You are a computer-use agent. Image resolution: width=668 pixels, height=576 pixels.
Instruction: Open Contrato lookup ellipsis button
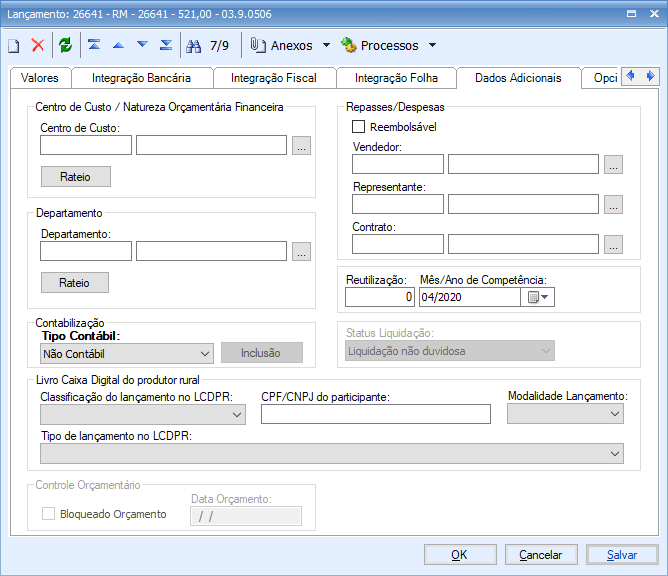613,245
